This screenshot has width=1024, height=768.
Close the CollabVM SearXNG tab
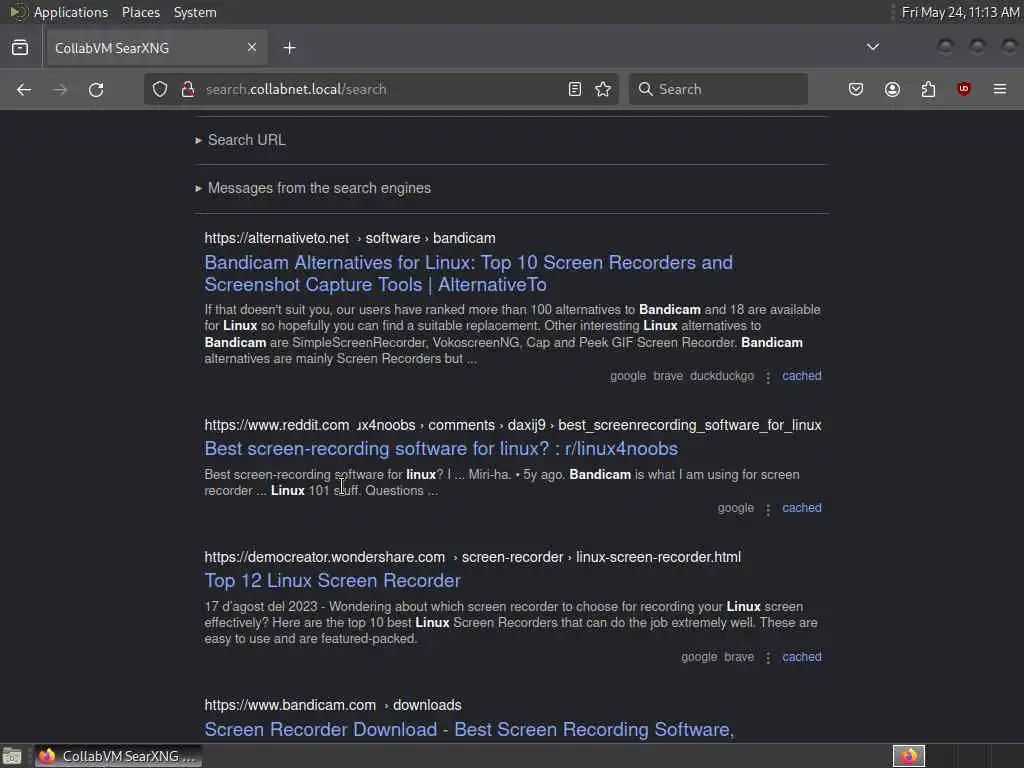tap(251, 47)
